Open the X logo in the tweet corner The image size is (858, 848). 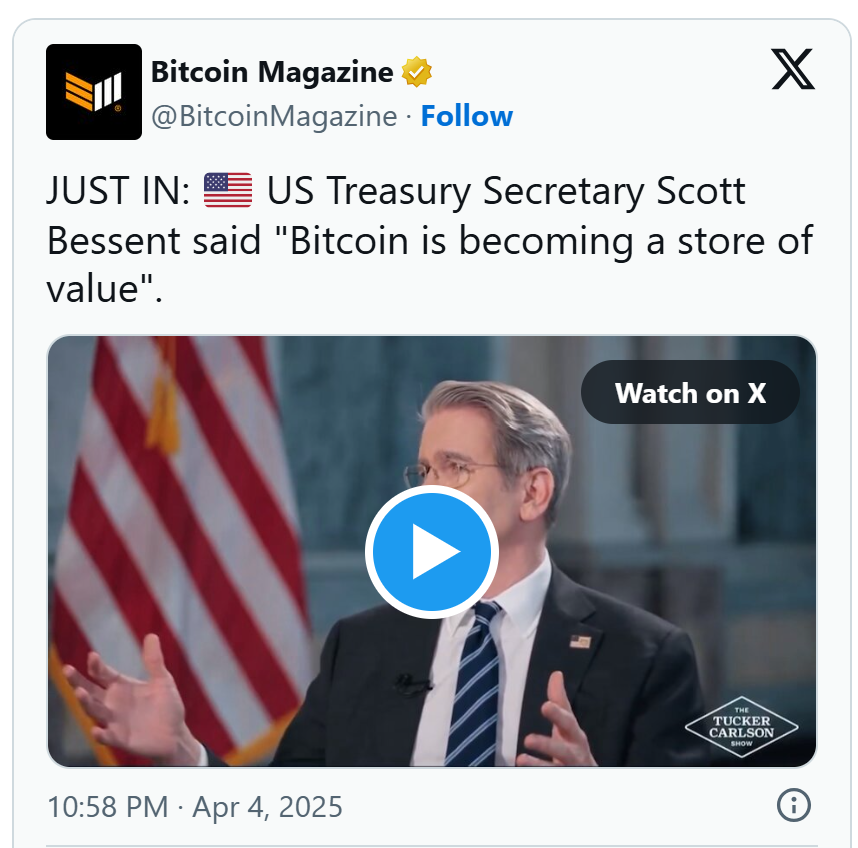pyautogui.click(x=793, y=69)
